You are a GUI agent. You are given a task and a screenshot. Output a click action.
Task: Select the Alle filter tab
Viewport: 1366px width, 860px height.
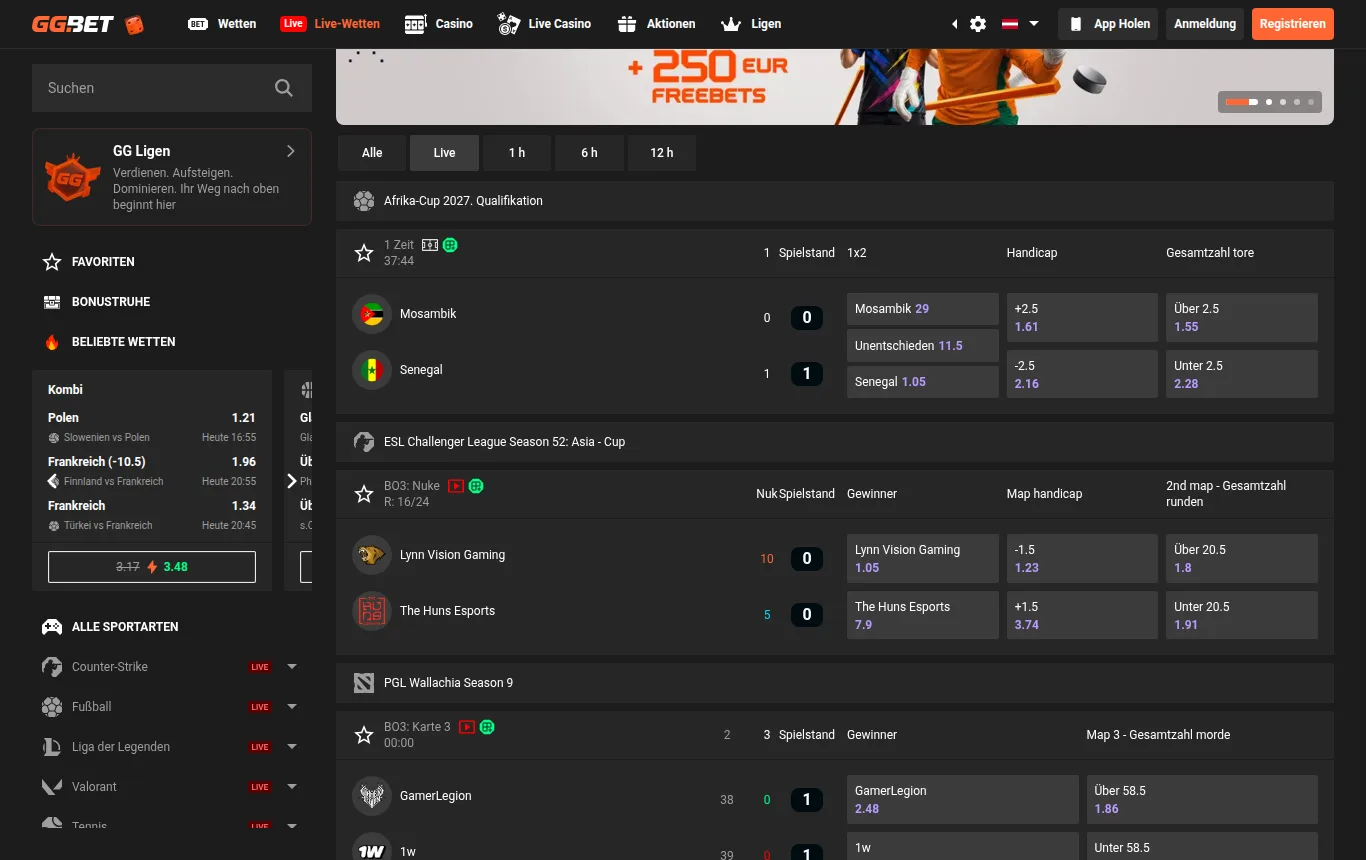pos(372,153)
